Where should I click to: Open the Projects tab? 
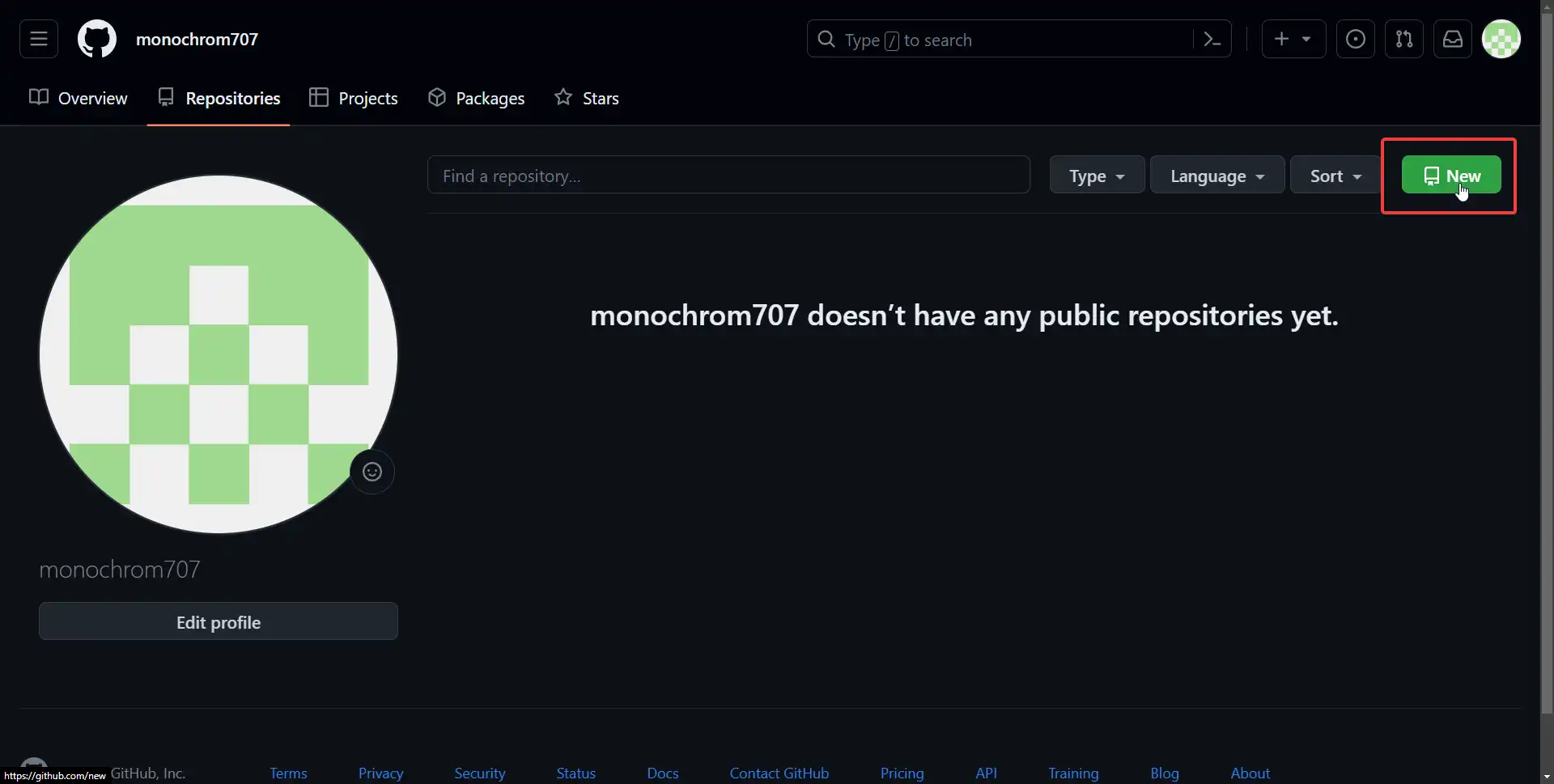point(354,98)
